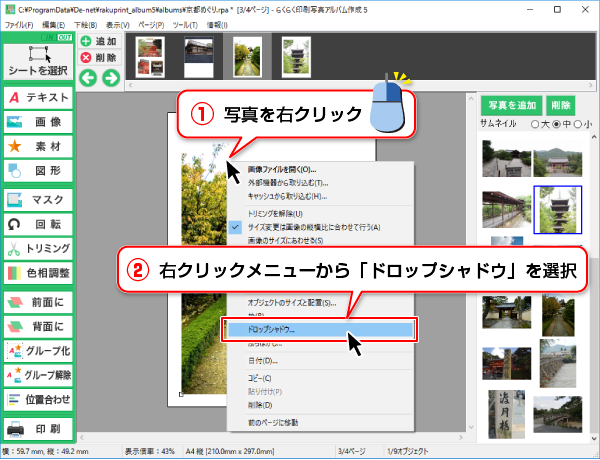Open the 画像 image tool

tap(37, 121)
